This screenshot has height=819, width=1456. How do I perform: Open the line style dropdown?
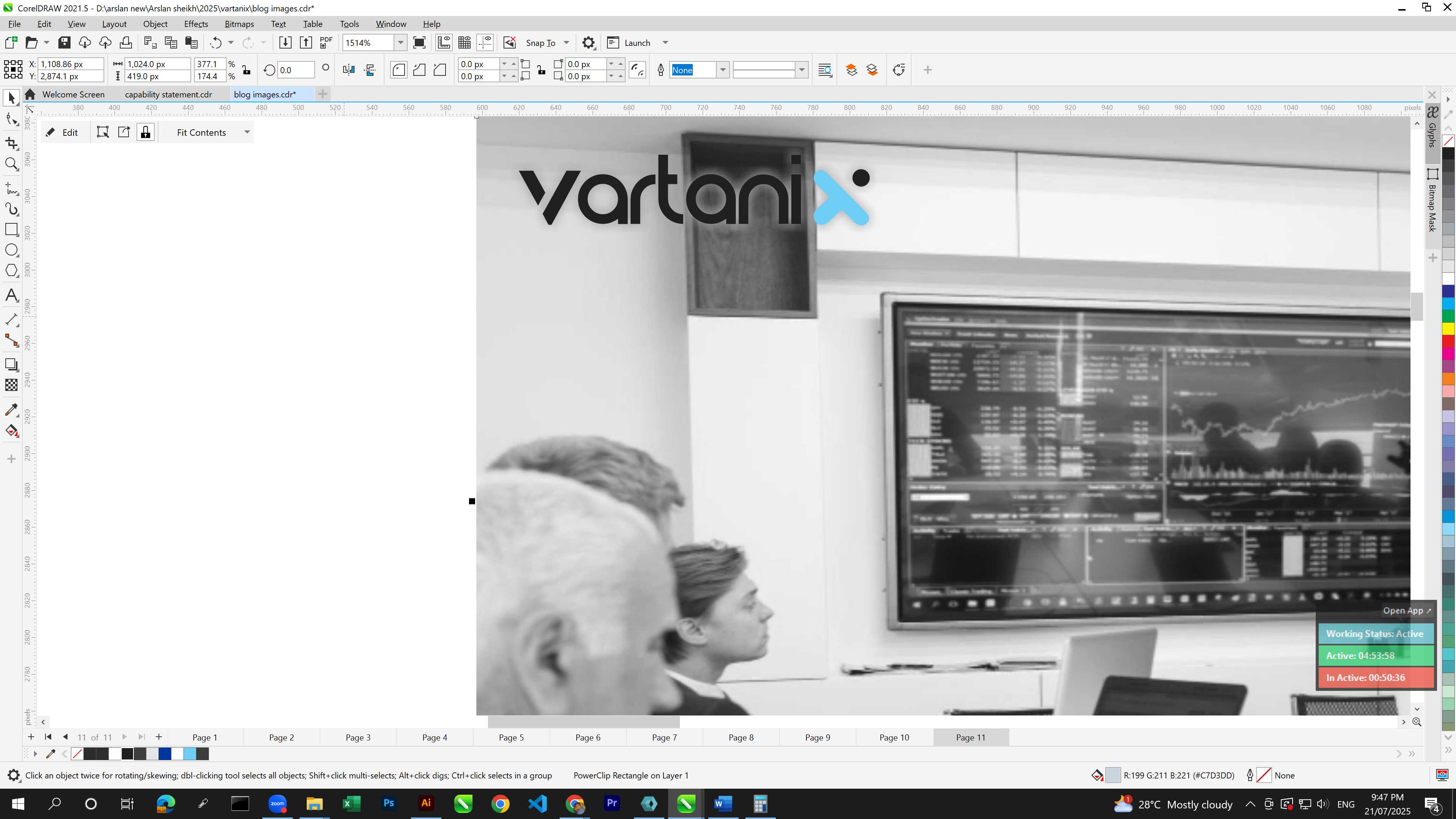pos(802,70)
